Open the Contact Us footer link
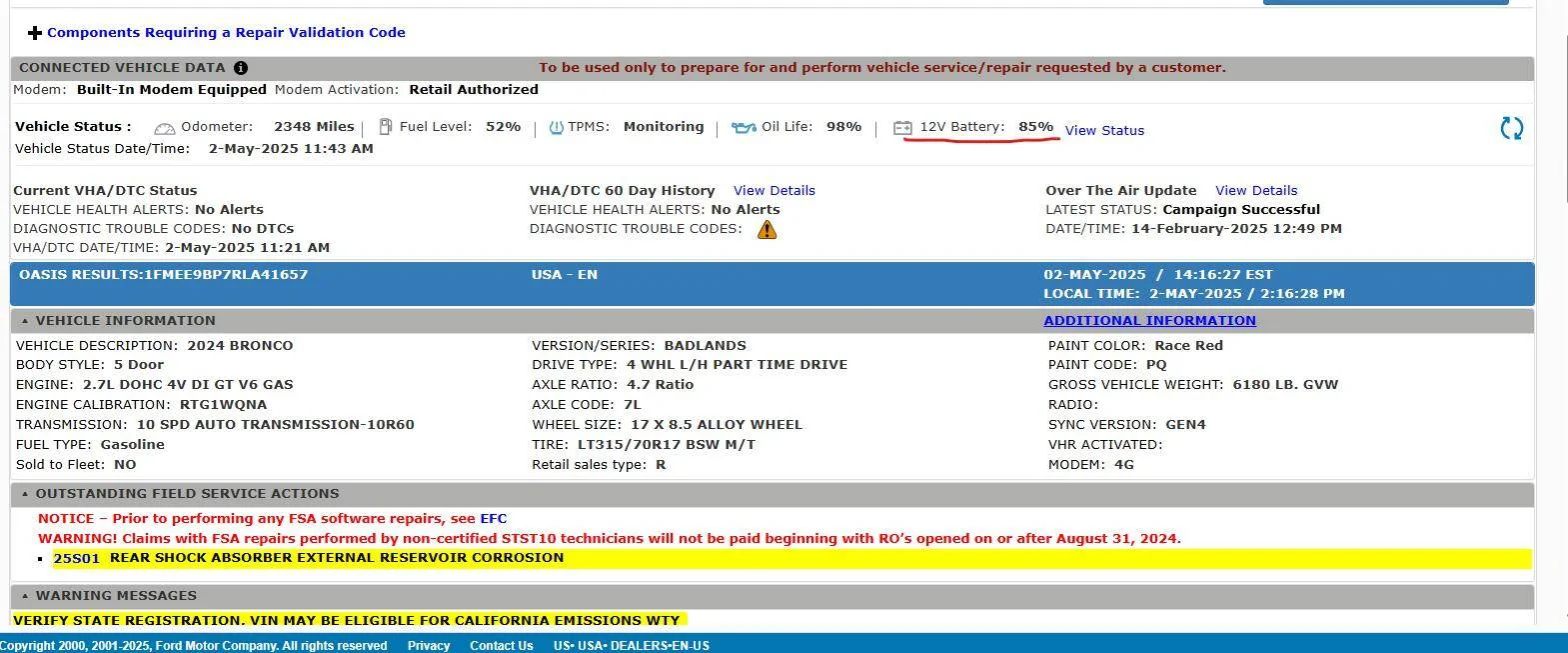This screenshot has width=1568, height=653. (502, 646)
